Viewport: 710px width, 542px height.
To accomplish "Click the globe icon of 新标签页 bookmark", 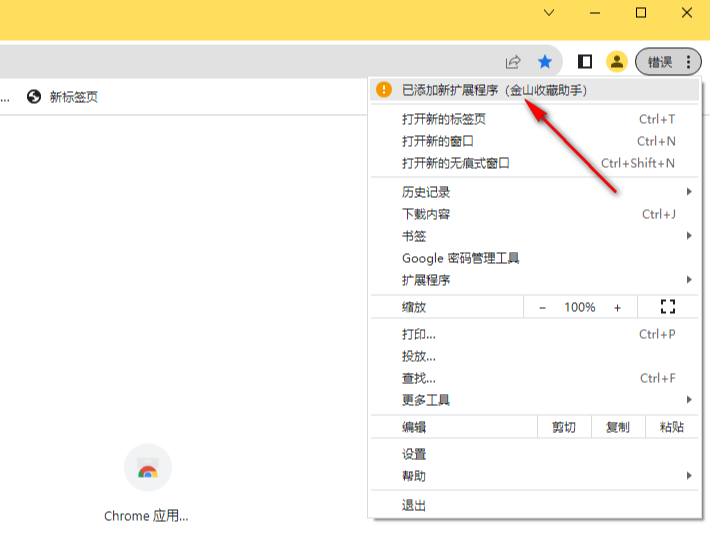I will 34,96.
